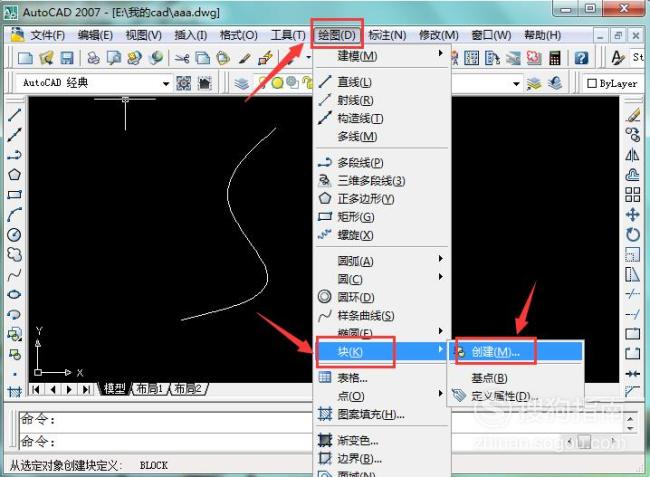Image resolution: width=650 pixels, height=477 pixels.
Task: Go to first layout tab arrow
Action: [x=36, y=390]
